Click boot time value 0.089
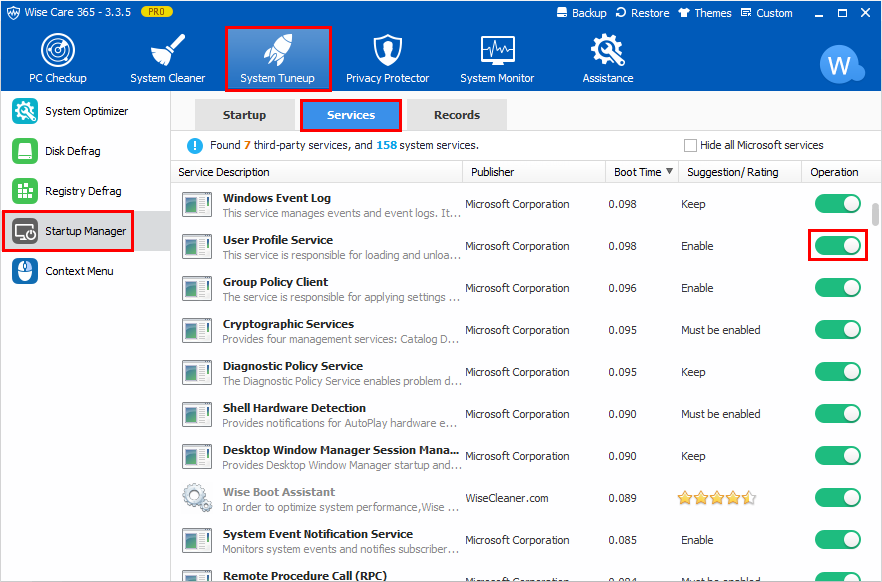 622,498
